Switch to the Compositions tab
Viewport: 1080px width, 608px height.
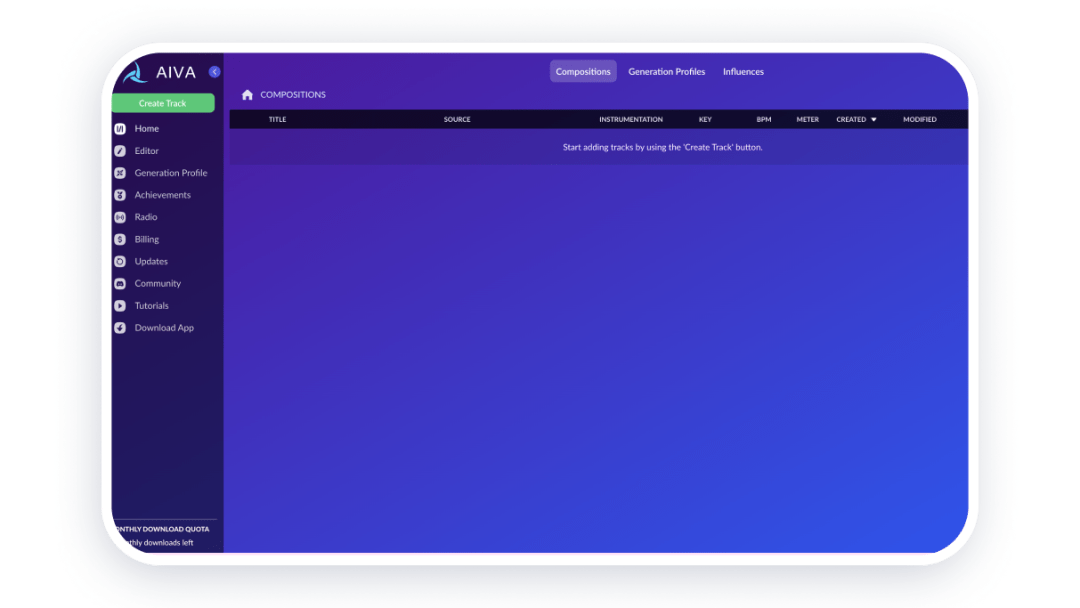583,72
